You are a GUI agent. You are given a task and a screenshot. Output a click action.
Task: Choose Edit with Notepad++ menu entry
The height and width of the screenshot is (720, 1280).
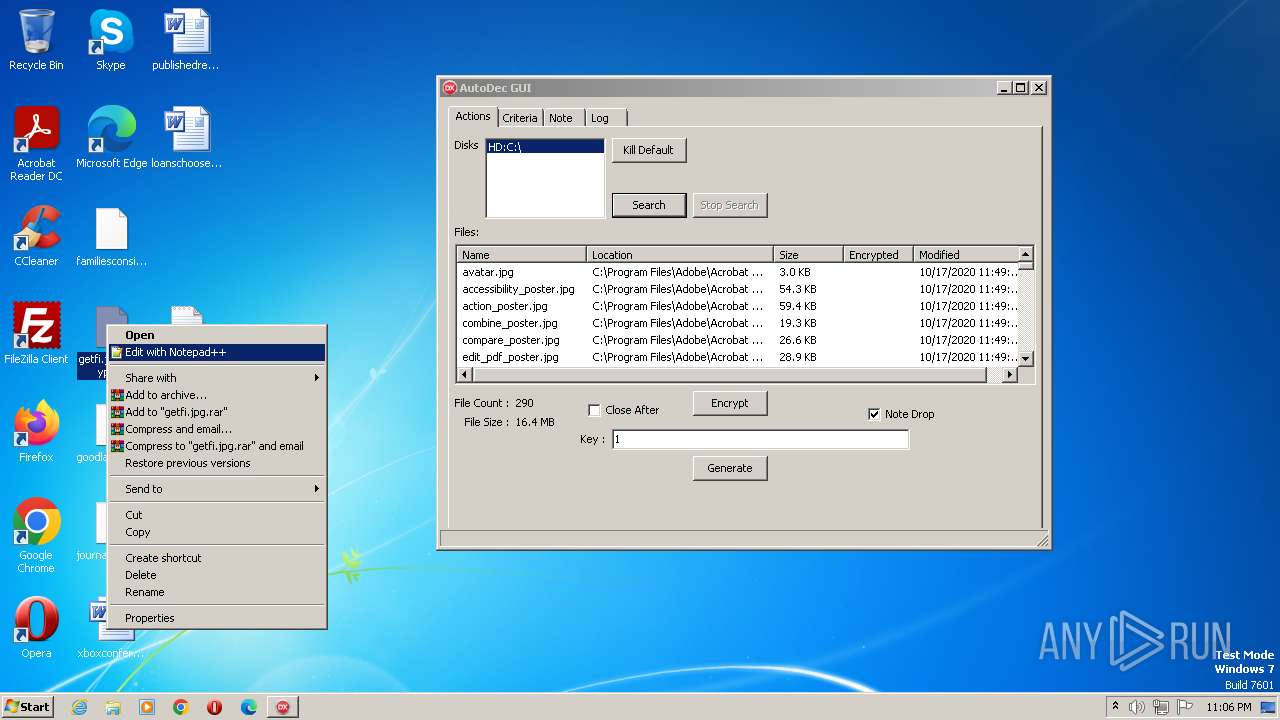click(217, 352)
